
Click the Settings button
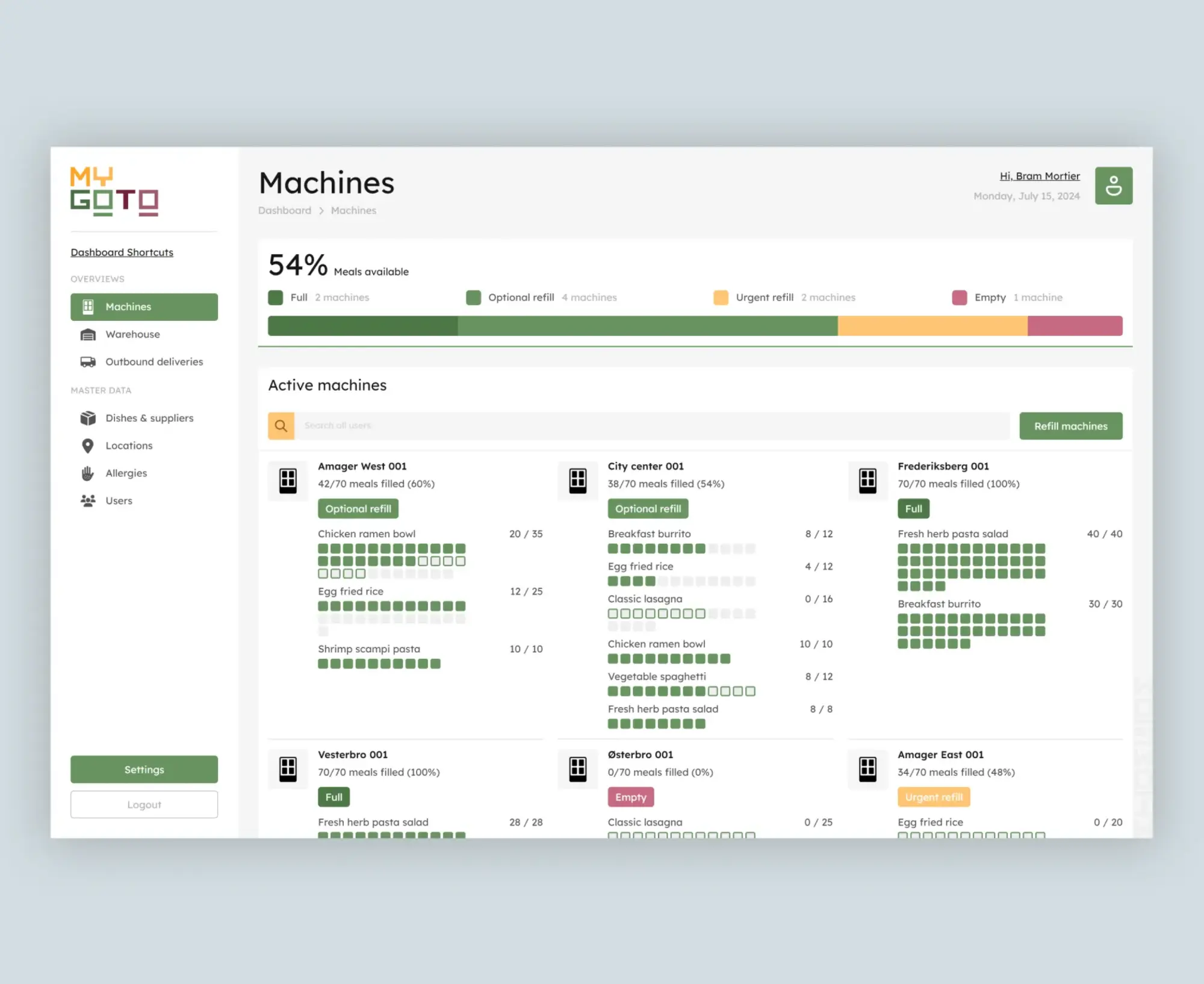click(144, 770)
